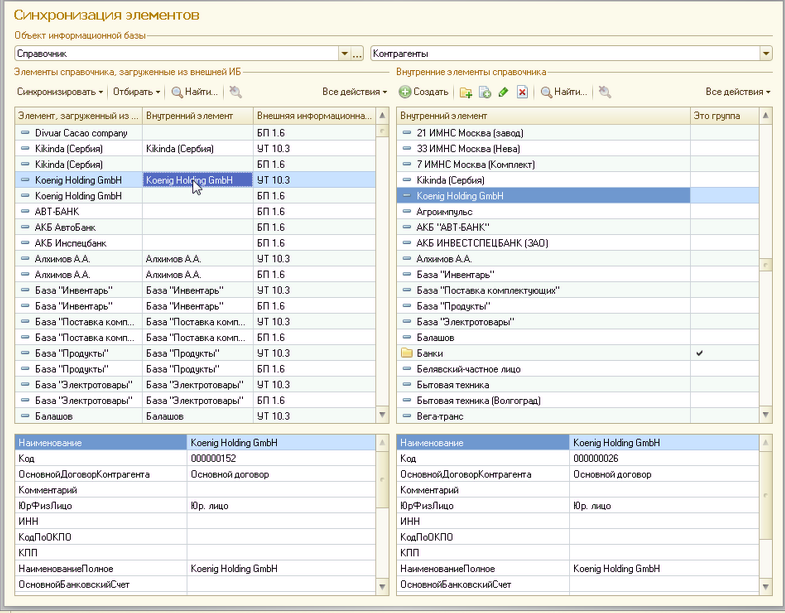
Task: Click the cancel search icon in left toolbar
Action: pos(235,92)
